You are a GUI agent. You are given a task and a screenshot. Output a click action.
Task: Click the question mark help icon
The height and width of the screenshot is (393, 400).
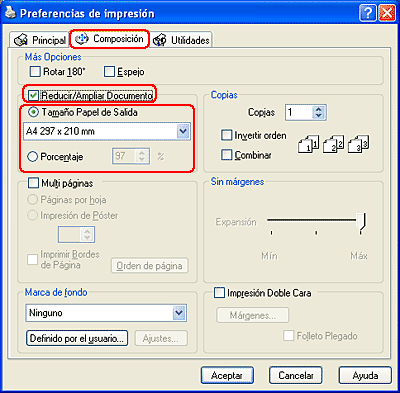coord(368,14)
